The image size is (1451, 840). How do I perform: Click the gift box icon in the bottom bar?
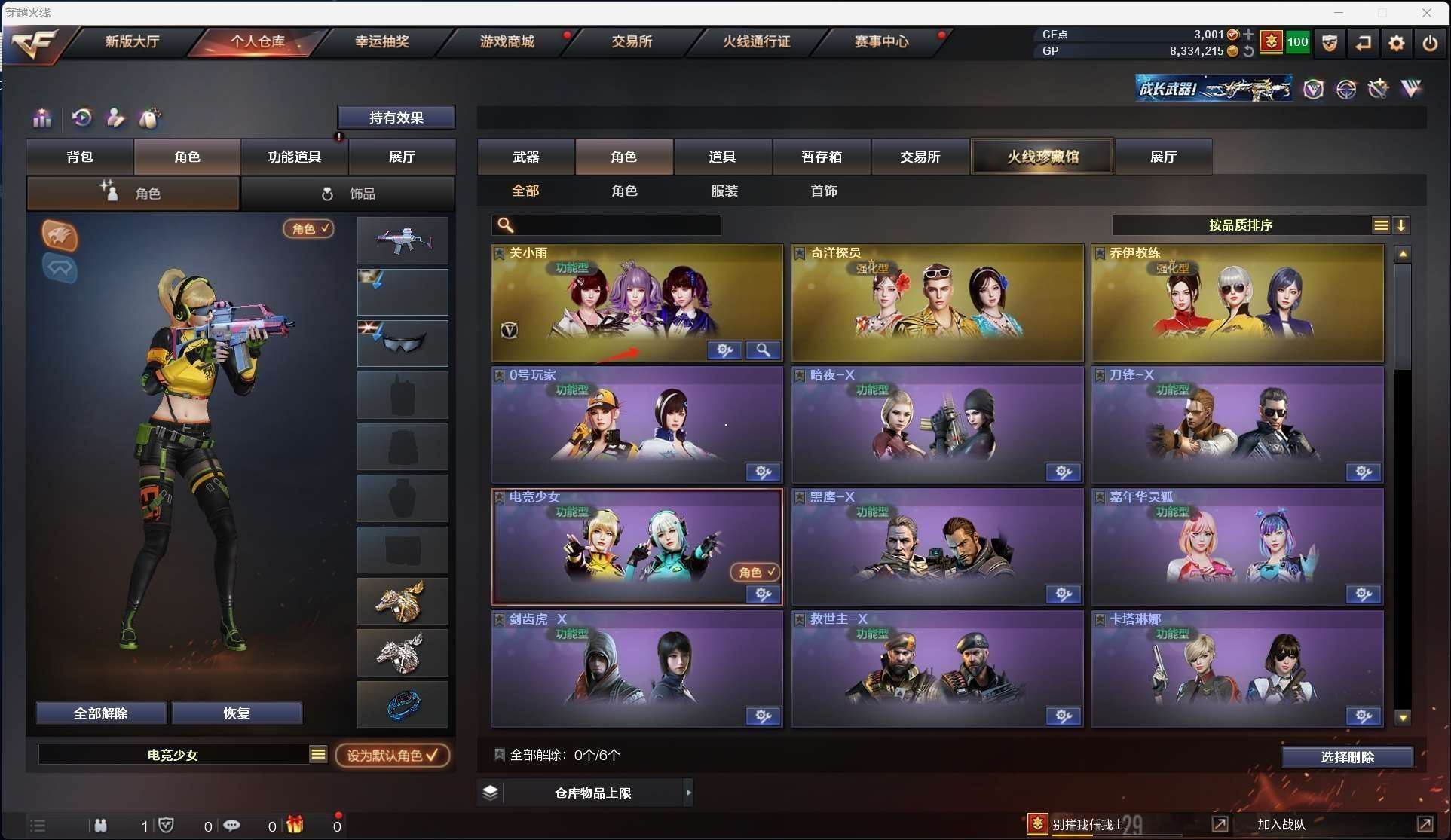295,826
